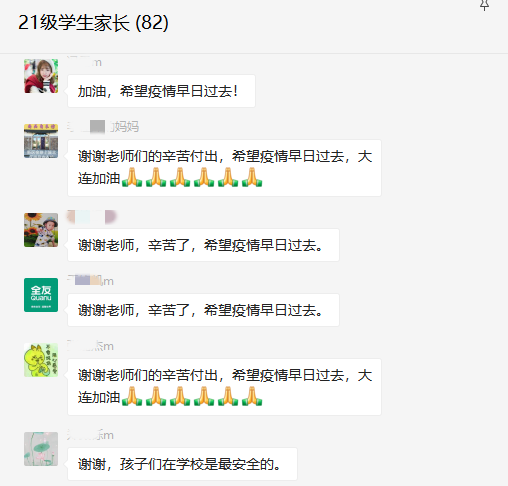Open the storefront avatar profile

point(41,141)
